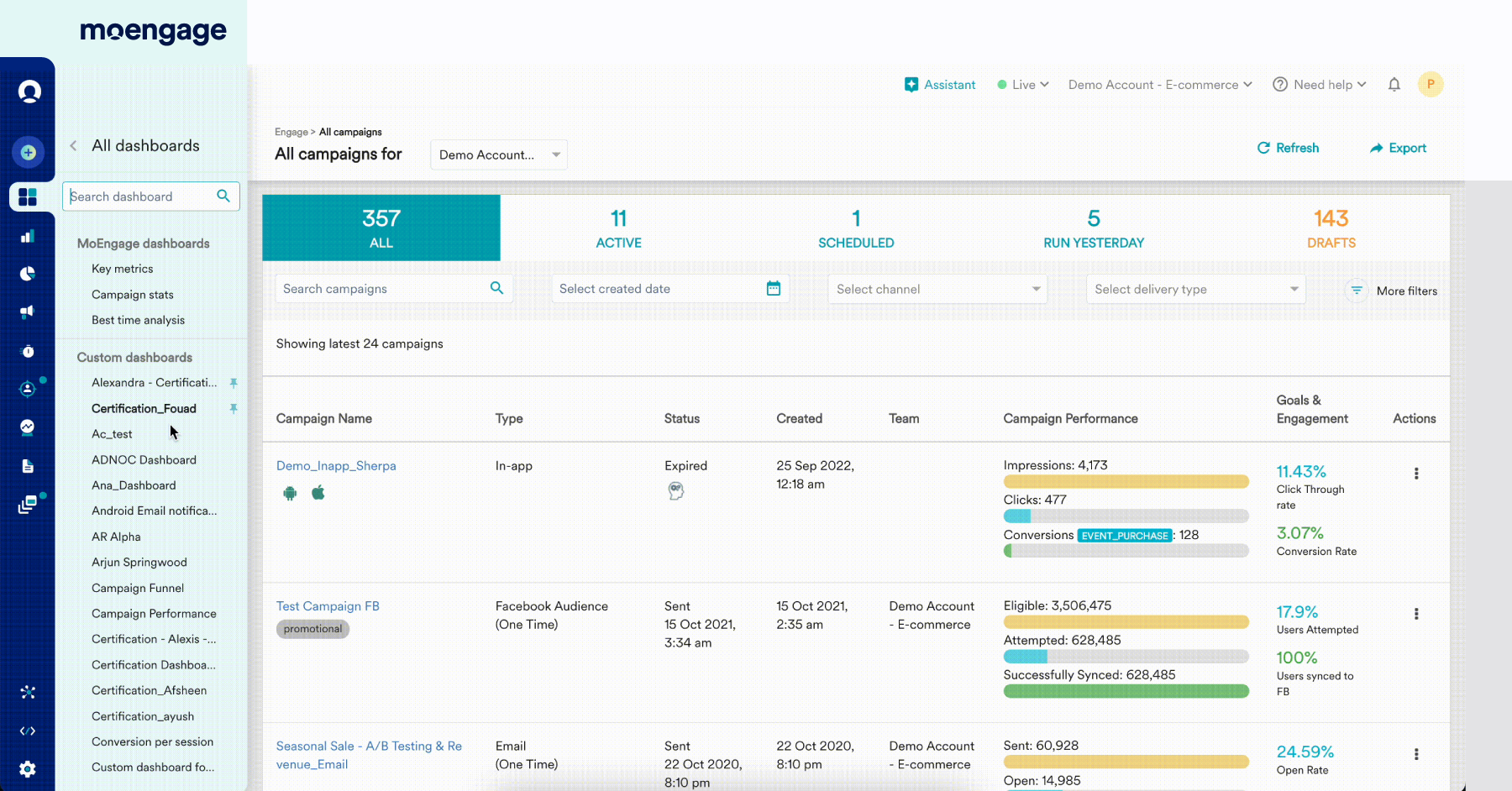The height and width of the screenshot is (791, 1512).
Task: Select the bar chart analytics icon in sidebar
Action: pos(28,235)
